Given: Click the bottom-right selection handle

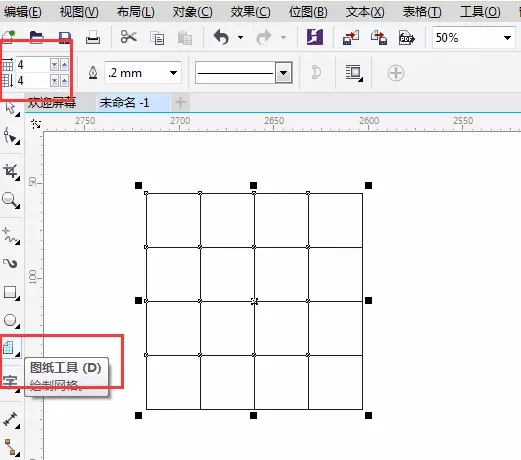Looking at the screenshot, I should click(x=368, y=415).
